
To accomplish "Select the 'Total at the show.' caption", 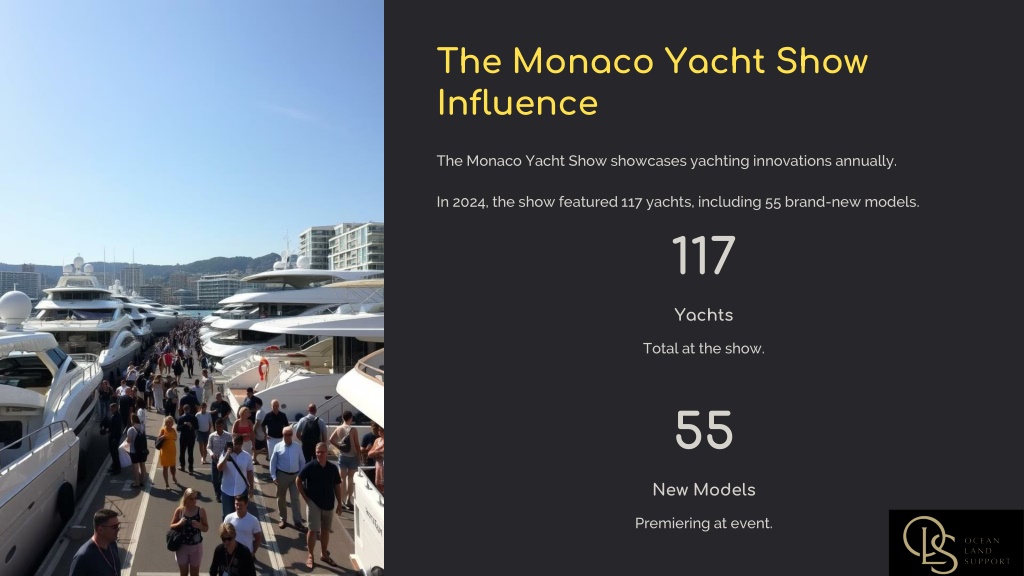I will point(703,348).
